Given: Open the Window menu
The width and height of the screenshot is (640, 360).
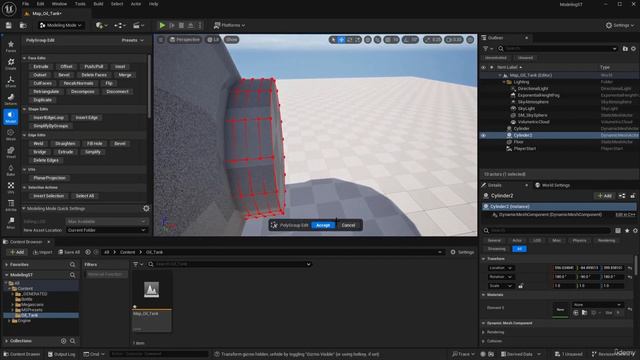Looking at the screenshot, I should tap(59, 4).
